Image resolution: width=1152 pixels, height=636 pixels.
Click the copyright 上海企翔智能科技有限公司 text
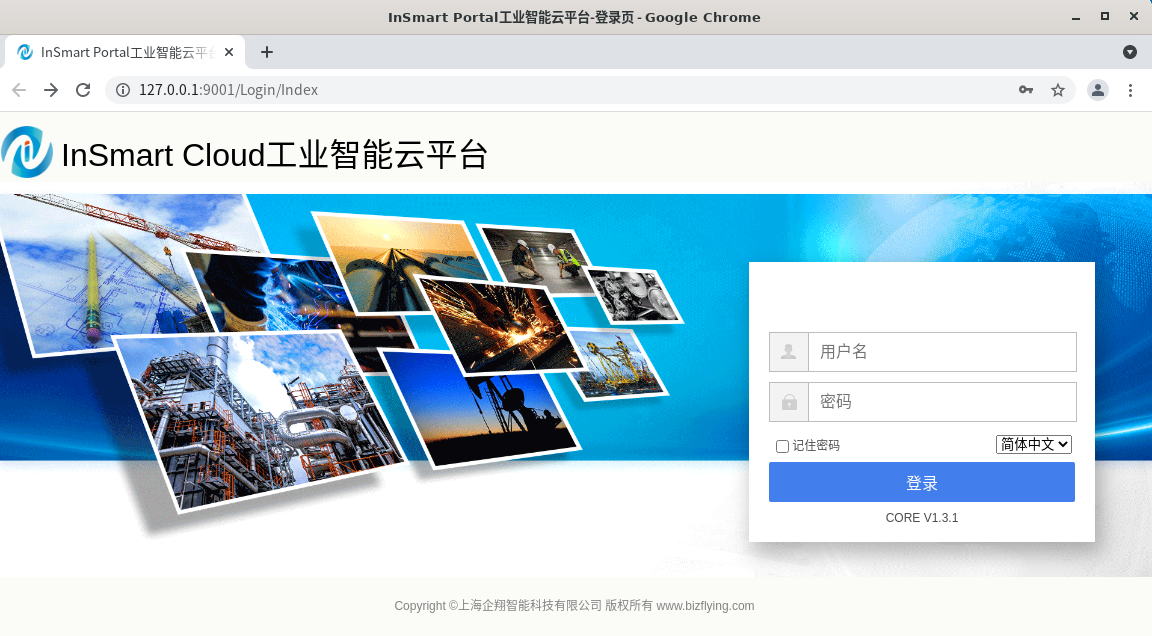[x=530, y=606]
